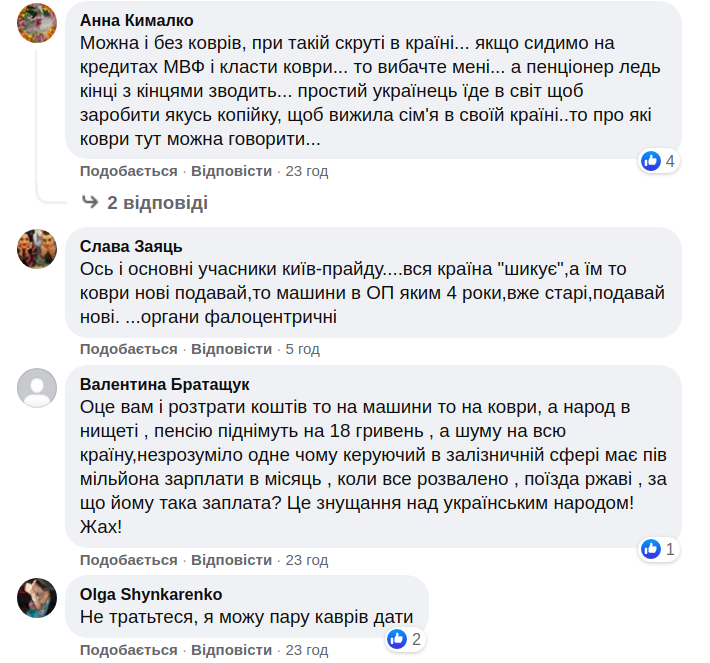Click the reply arrow icon beside 2 відповіді
The width and height of the screenshot is (710, 663).
[90, 203]
